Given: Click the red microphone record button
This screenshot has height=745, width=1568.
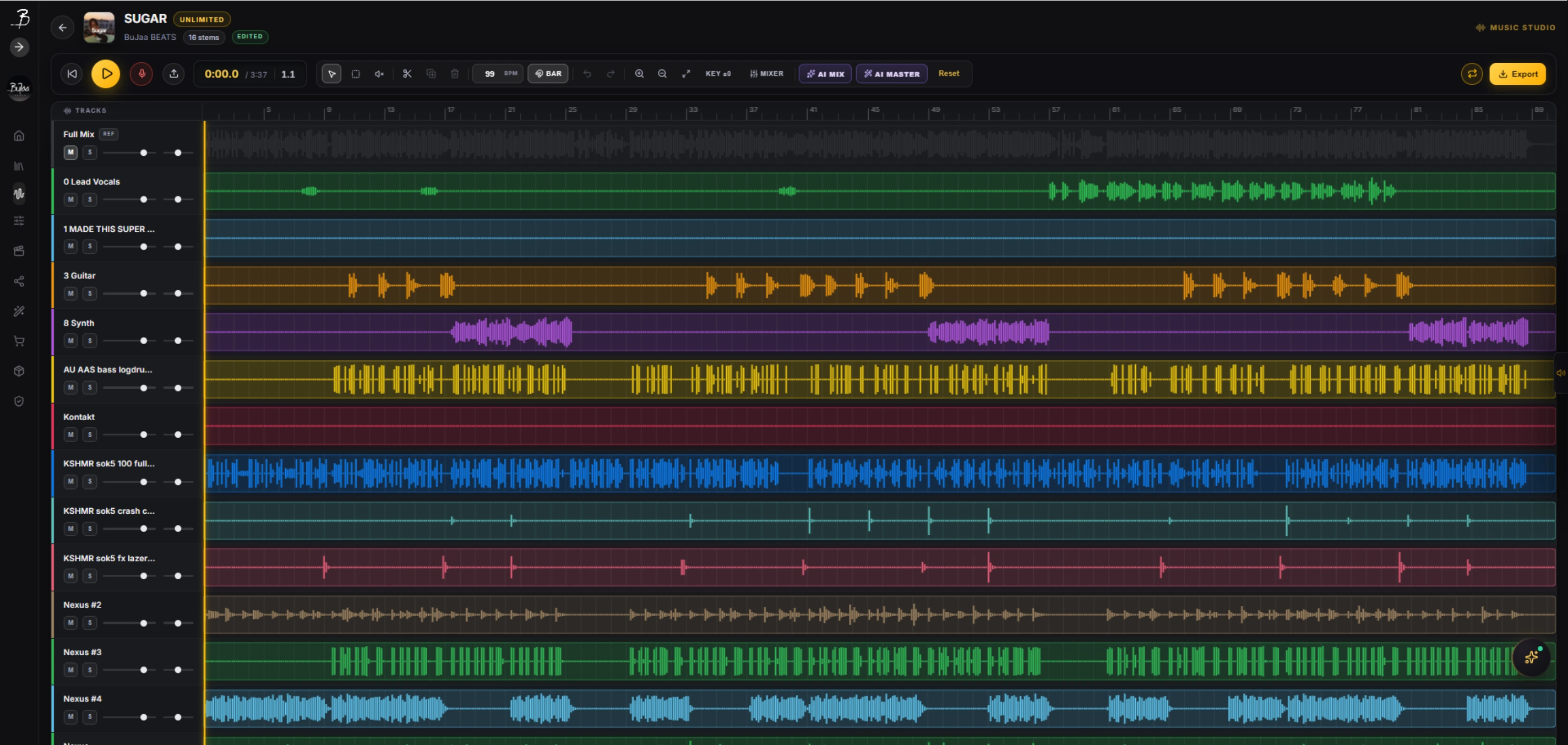Looking at the screenshot, I should tap(141, 74).
